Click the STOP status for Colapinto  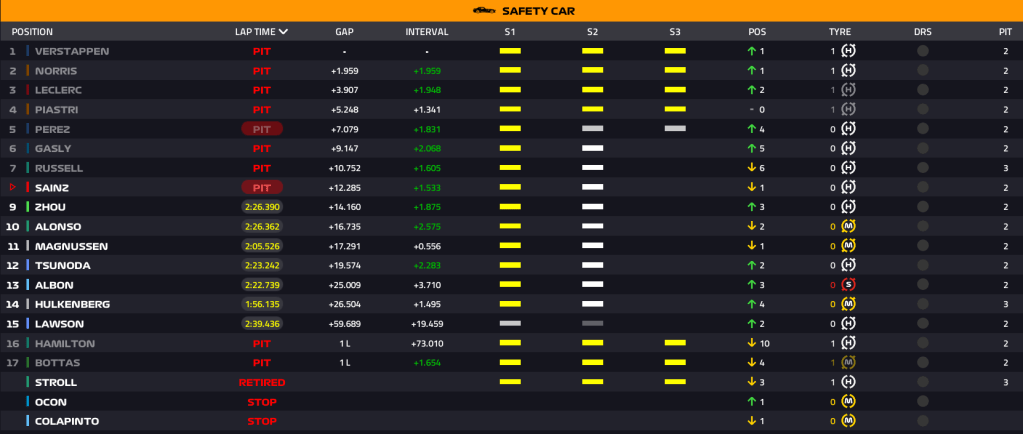point(262,421)
